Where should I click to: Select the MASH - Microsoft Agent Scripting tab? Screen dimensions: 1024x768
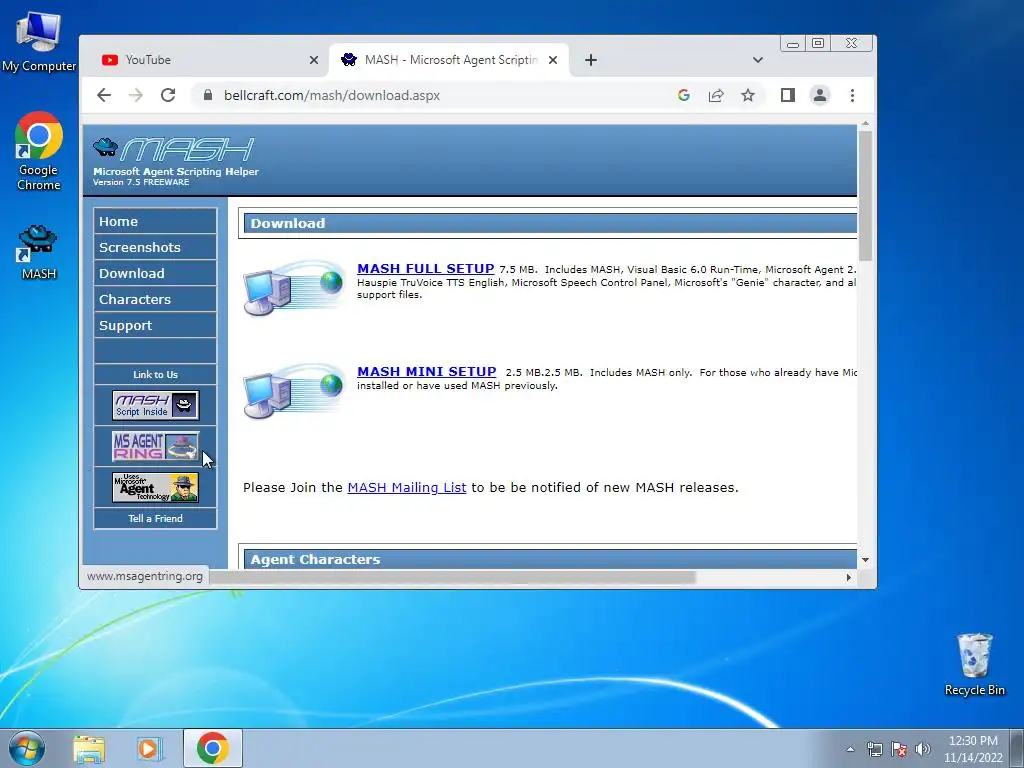[449, 60]
